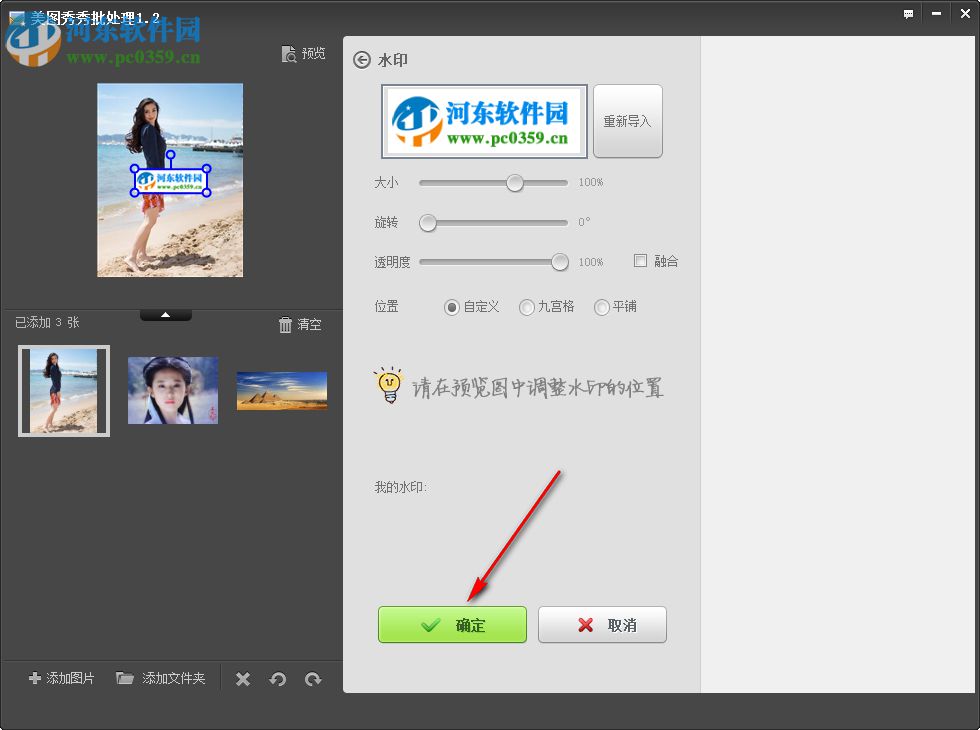Click the plus icon for 添加图片

point(35,678)
